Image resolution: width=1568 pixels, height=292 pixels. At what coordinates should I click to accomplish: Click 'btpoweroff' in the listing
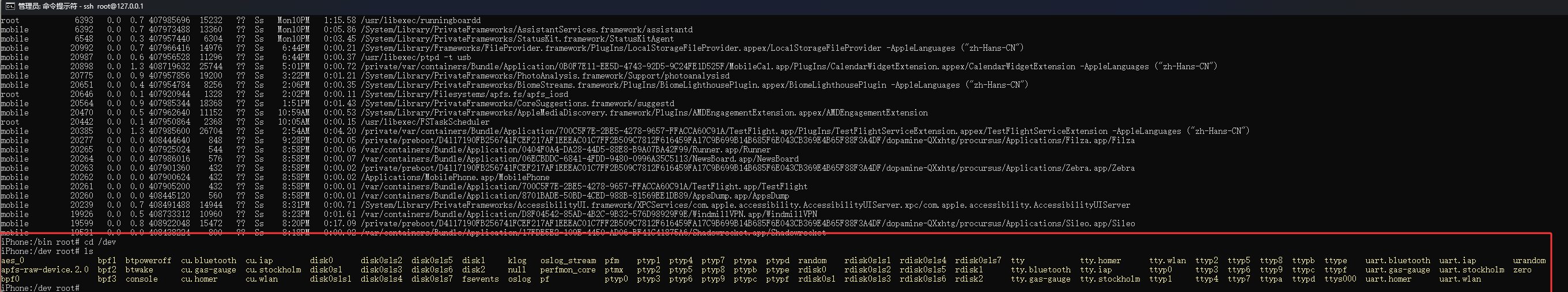click(x=149, y=260)
